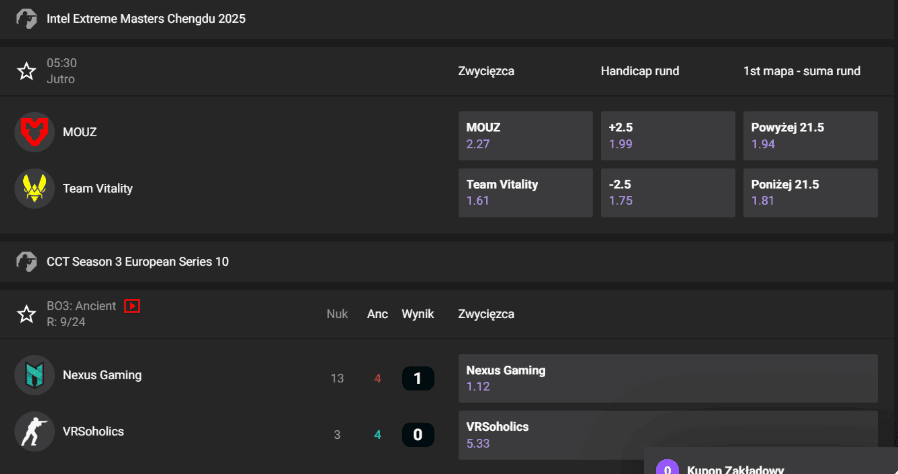Open the Nexus Gaming team name
The width and height of the screenshot is (898, 474).
102,375
